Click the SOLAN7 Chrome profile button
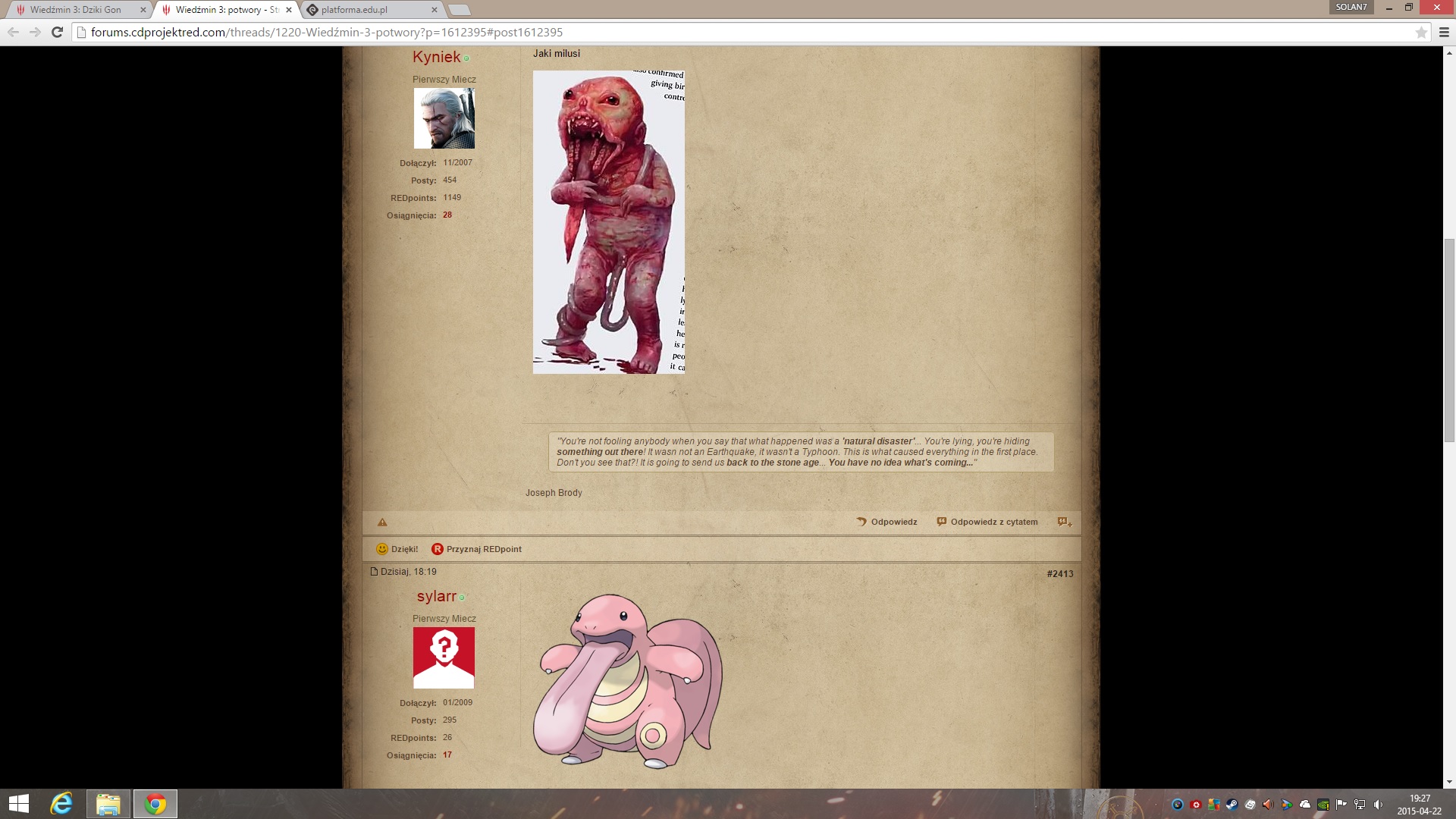Image resolution: width=1456 pixels, height=819 pixels. click(x=1351, y=7)
